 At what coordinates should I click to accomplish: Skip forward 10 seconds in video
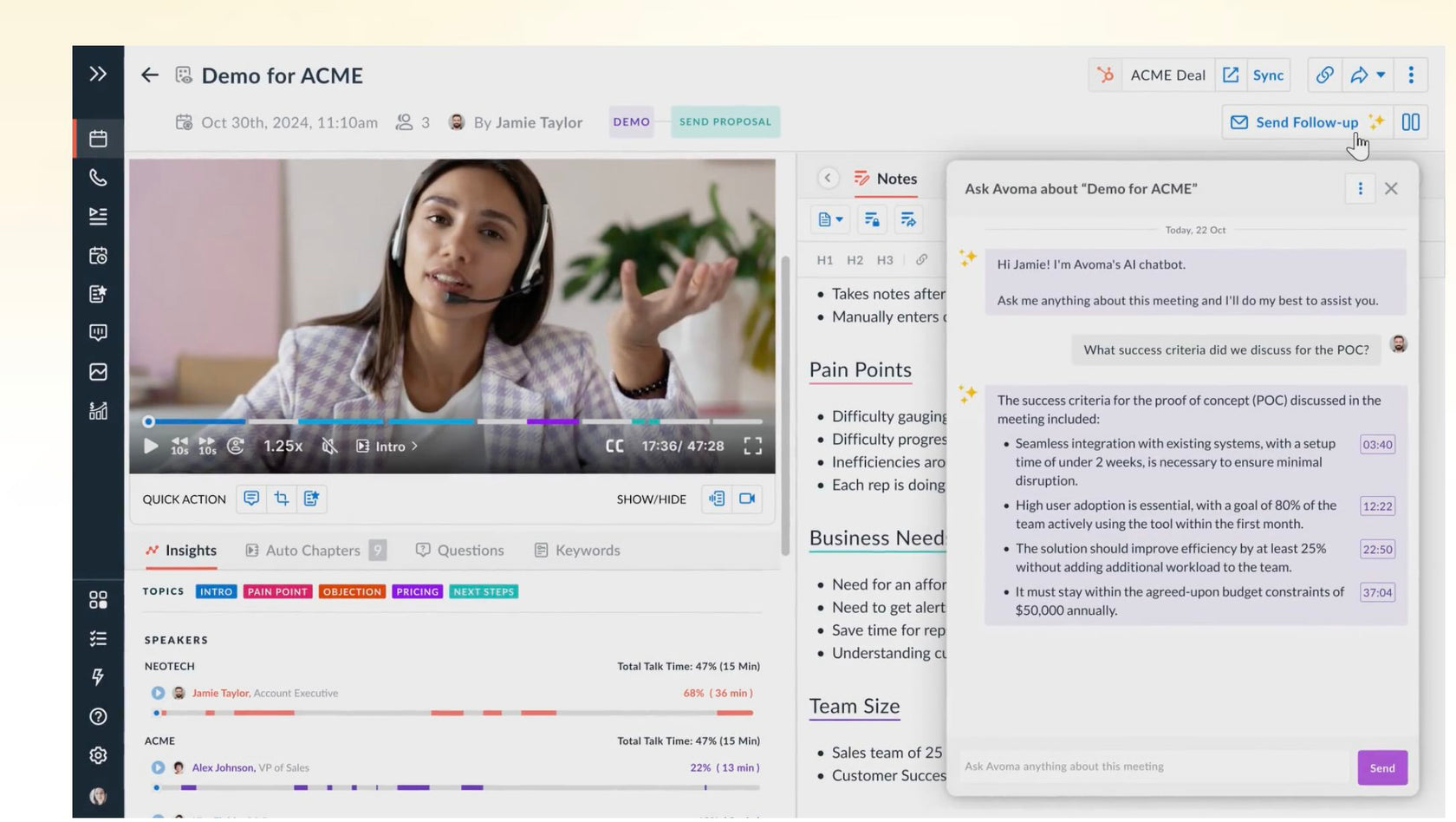pyautogui.click(x=207, y=446)
